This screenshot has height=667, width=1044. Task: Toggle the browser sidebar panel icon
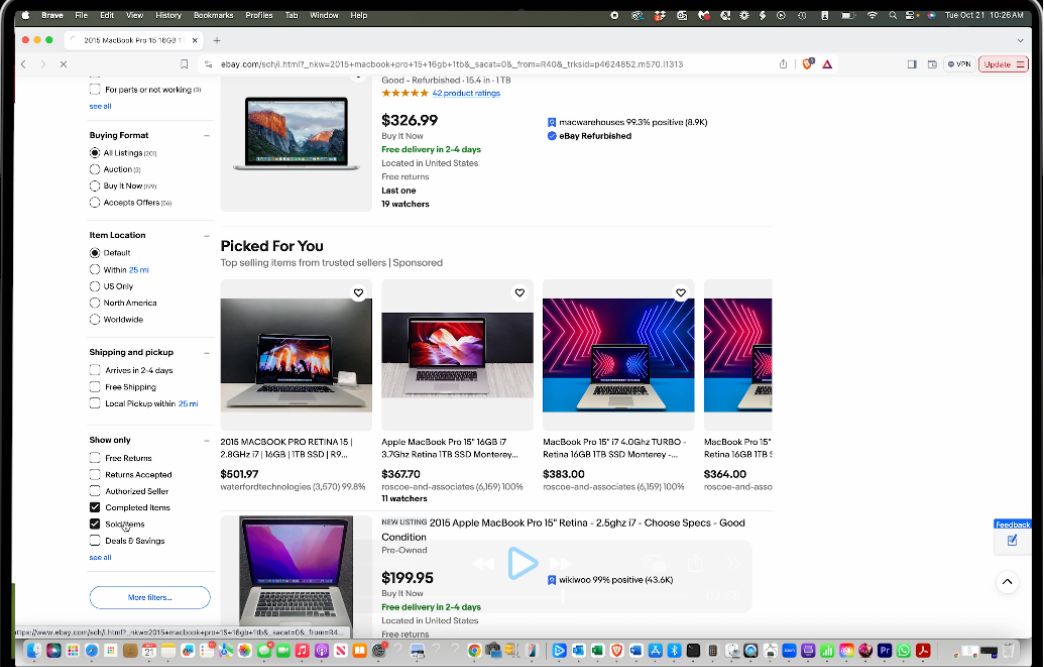click(x=912, y=64)
